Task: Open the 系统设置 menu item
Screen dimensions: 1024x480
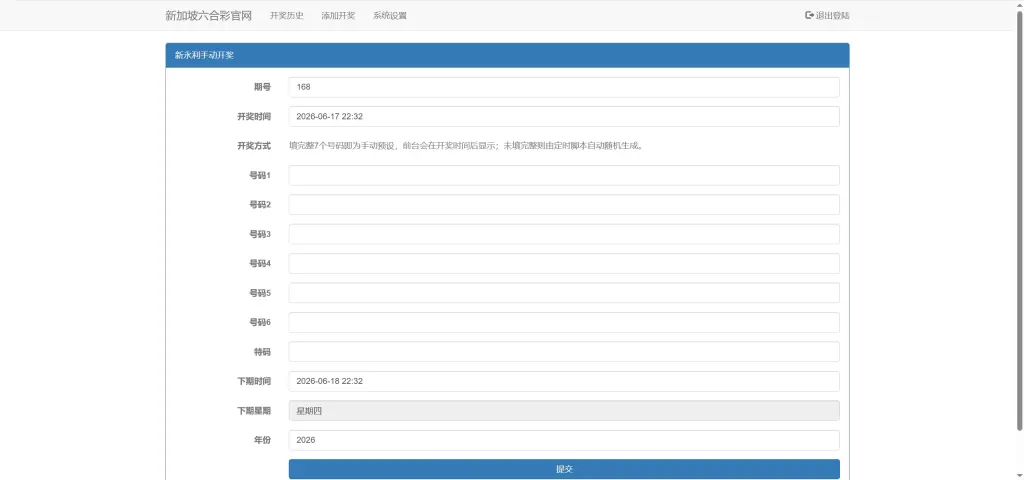Action: click(x=390, y=16)
